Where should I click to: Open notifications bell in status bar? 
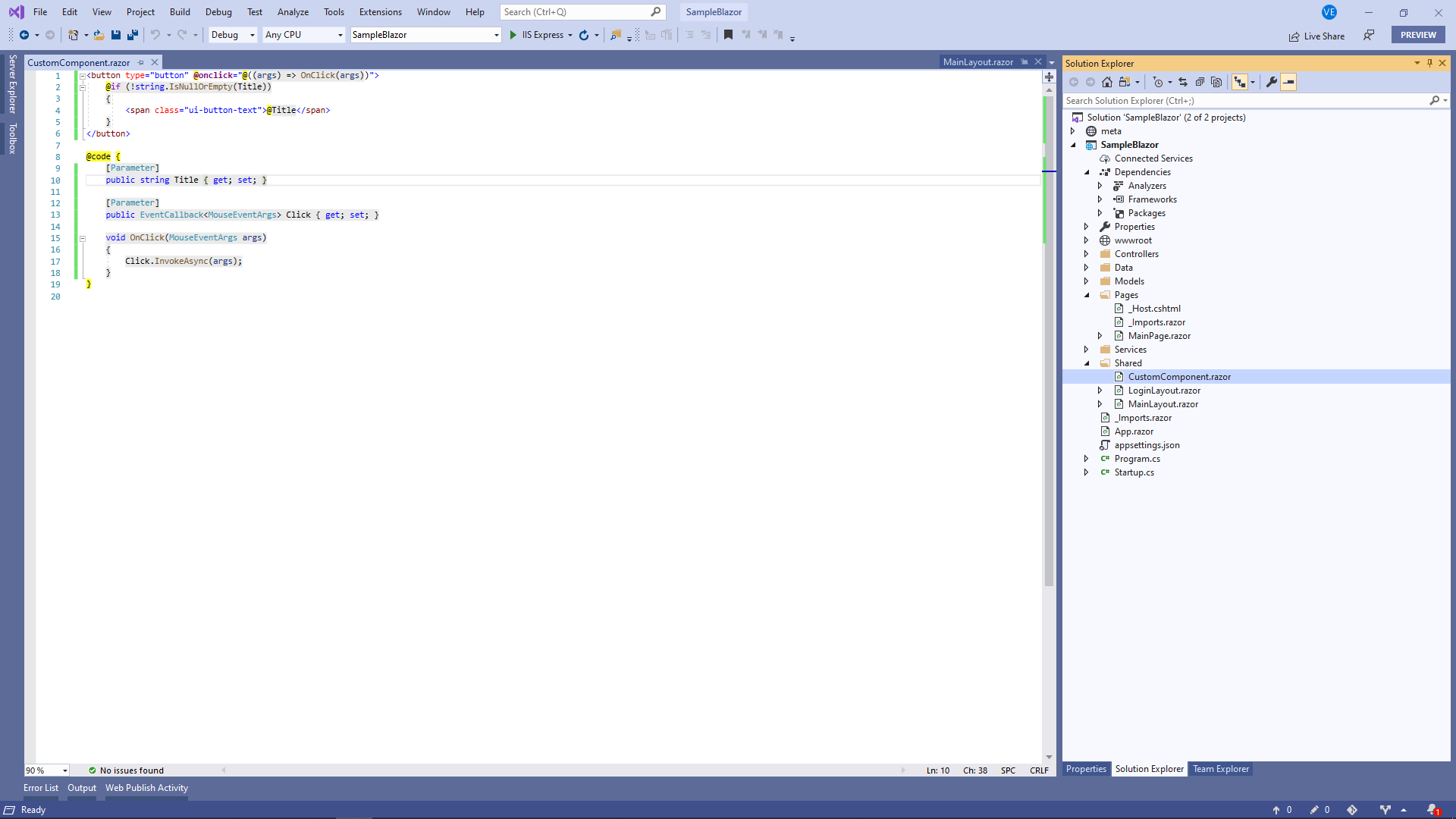pyautogui.click(x=1432, y=810)
